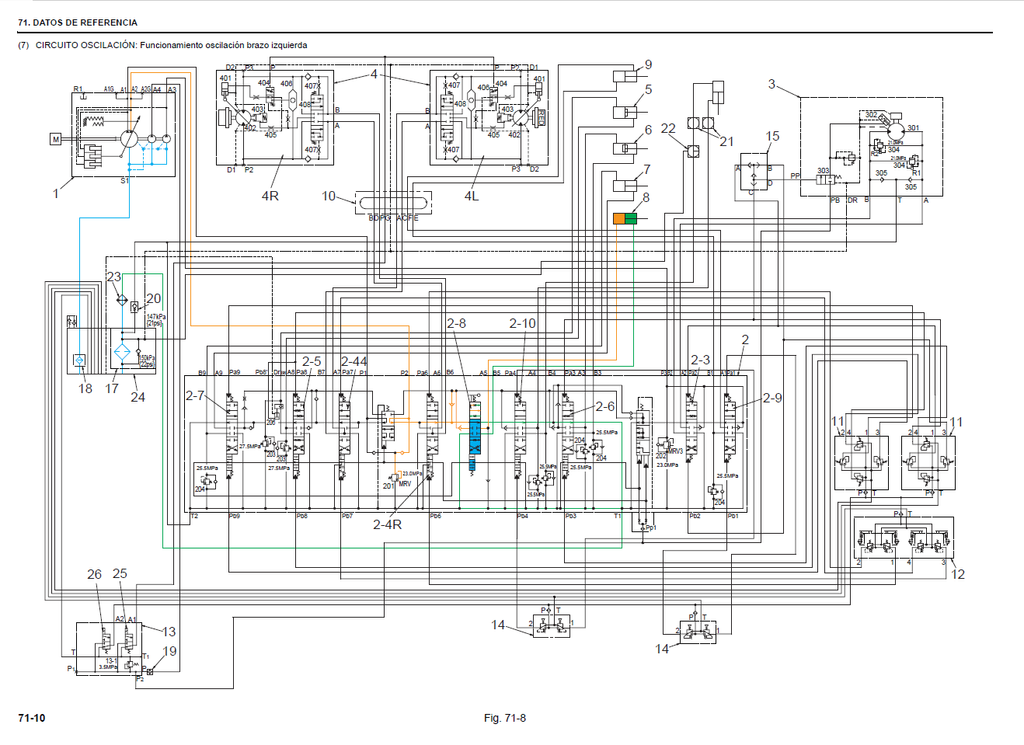
Task: Click the green half of component 8
Action: [x=631, y=218]
